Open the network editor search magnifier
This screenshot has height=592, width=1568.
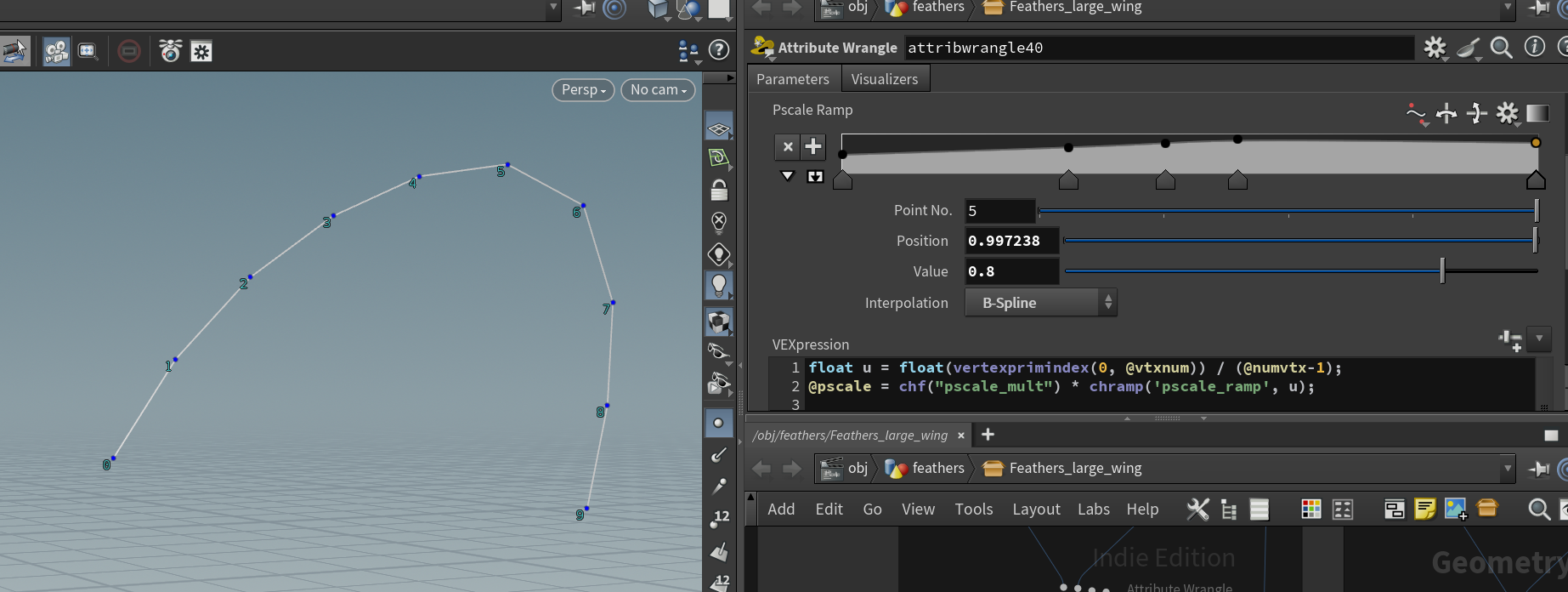(x=1538, y=509)
